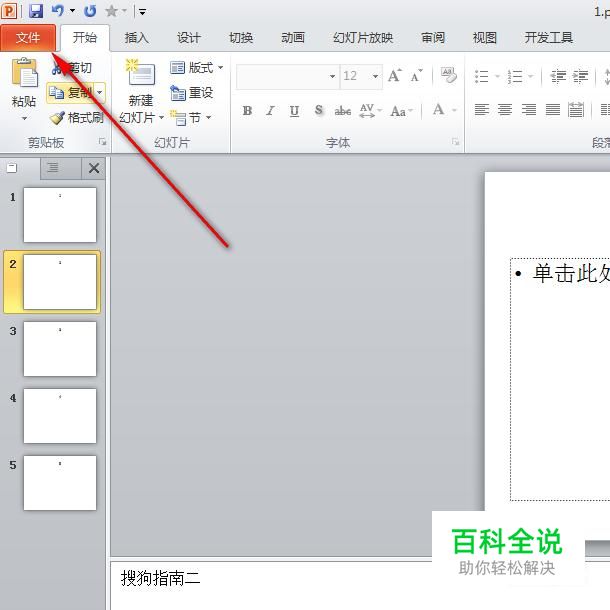Select slide 2 thumbnail
610x610 pixels.
[60, 282]
